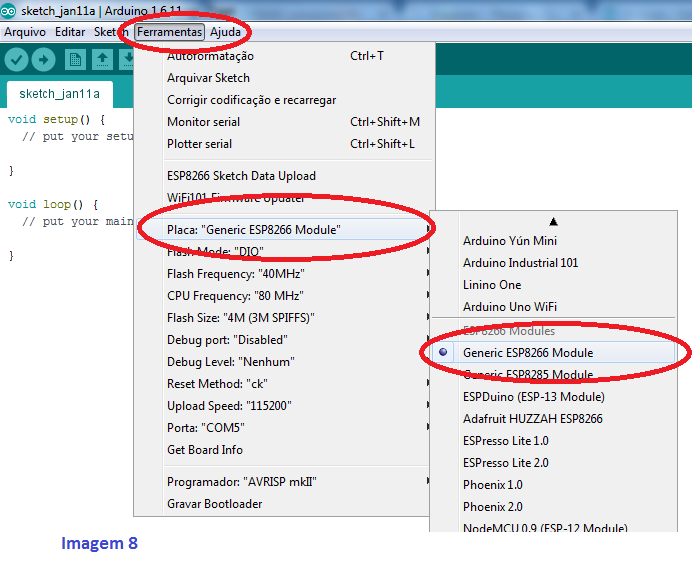Open Monitor serial from the menu
The height and width of the screenshot is (570, 692).
[x=283, y=122]
